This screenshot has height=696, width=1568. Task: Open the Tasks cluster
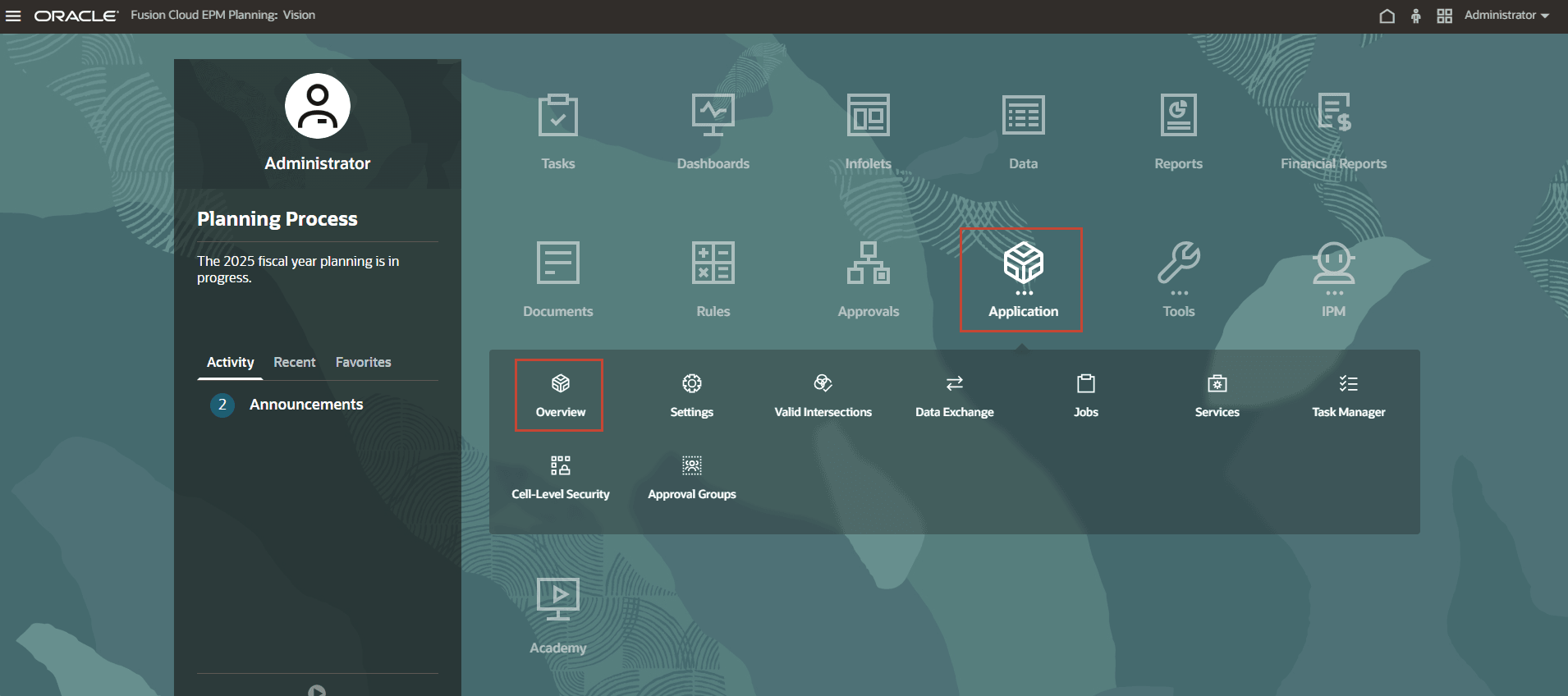click(558, 131)
